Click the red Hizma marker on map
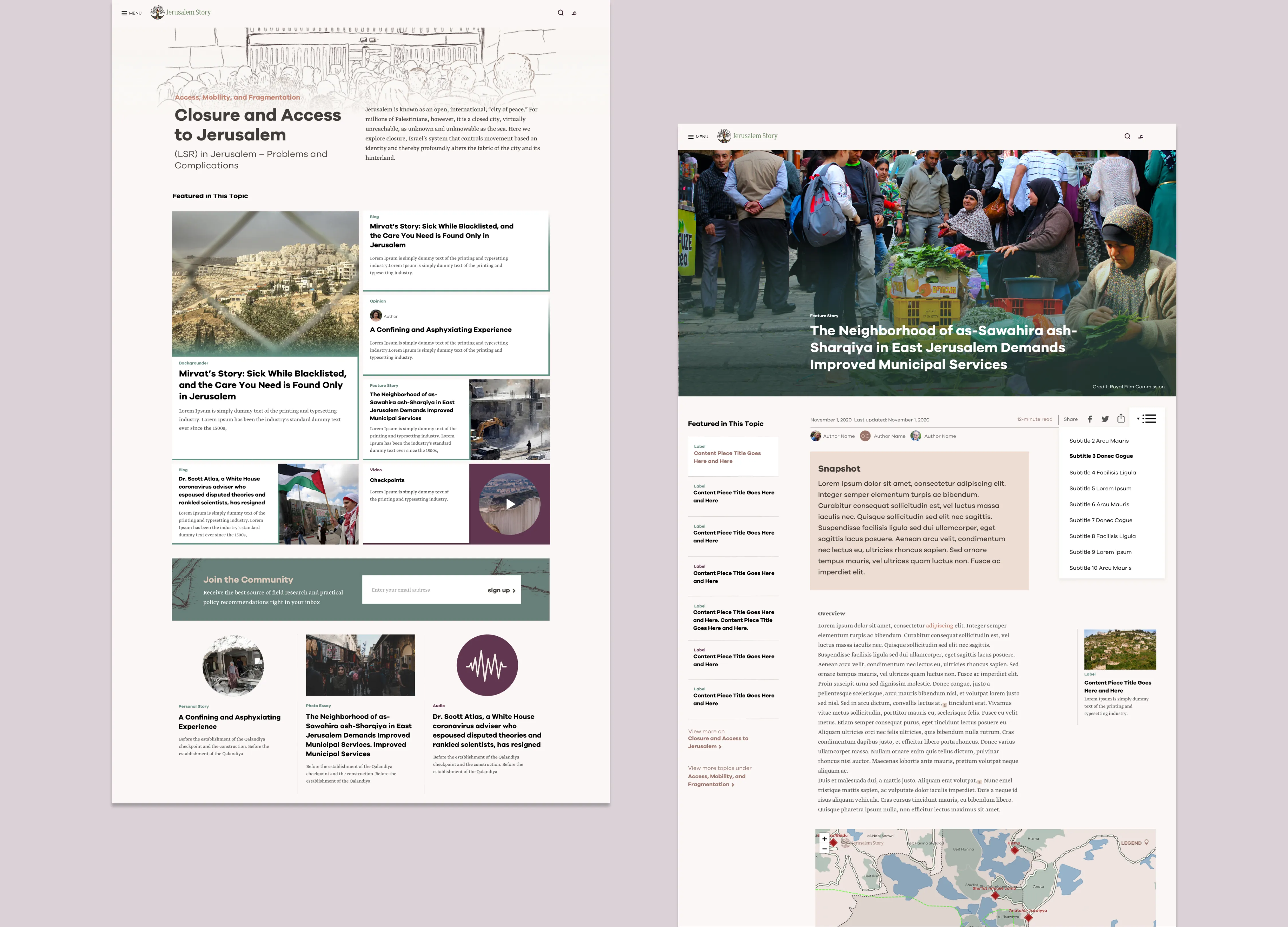 click(1015, 850)
